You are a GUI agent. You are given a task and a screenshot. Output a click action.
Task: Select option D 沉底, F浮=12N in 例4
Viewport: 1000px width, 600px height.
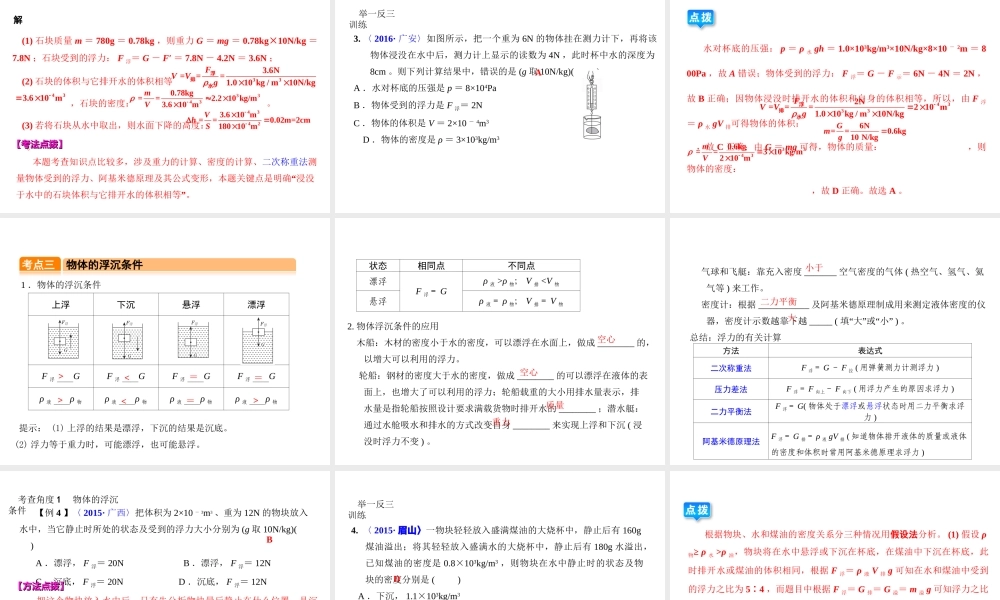pyautogui.click(x=223, y=582)
